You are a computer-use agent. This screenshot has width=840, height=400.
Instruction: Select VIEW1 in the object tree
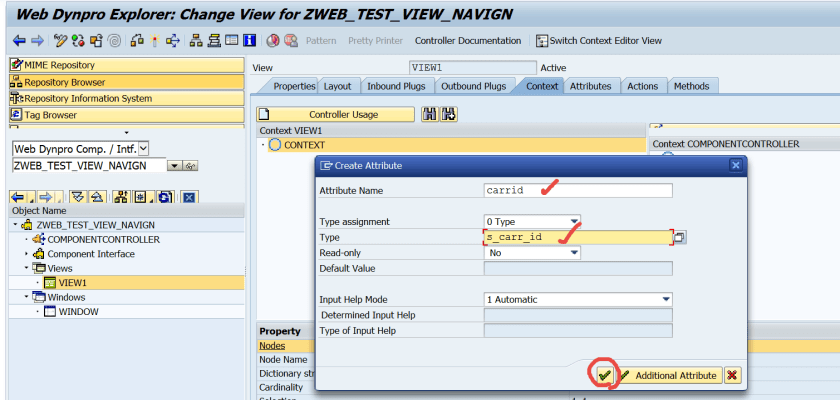coord(72,283)
